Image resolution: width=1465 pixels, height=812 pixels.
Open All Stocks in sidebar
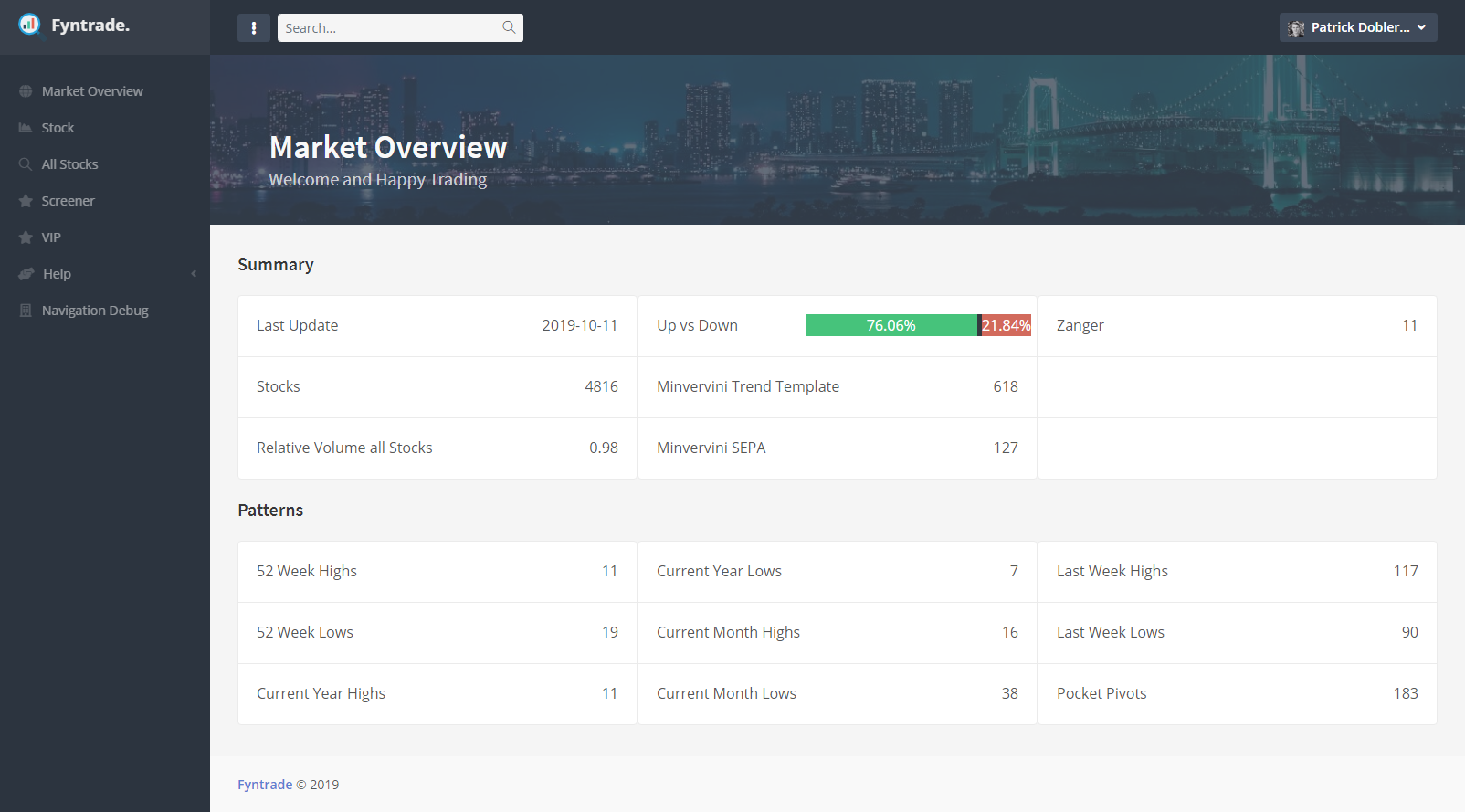click(105, 164)
